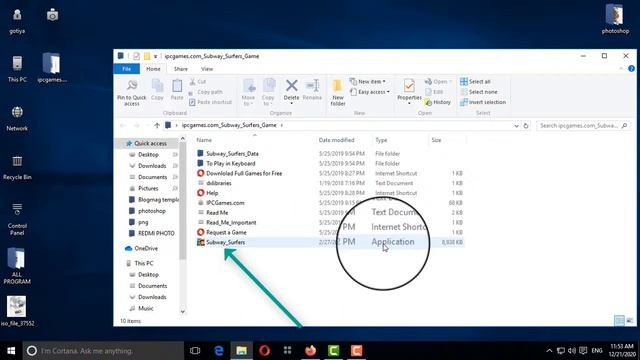Switch to large icons view button
Image resolution: width=640 pixels, height=360 pixels.
click(x=630, y=320)
